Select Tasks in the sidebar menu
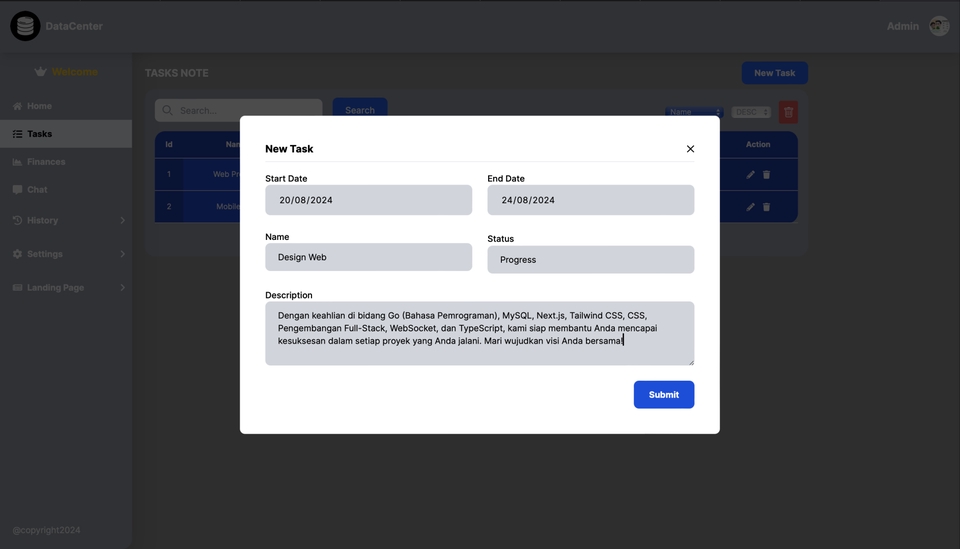 tap(40, 134)
